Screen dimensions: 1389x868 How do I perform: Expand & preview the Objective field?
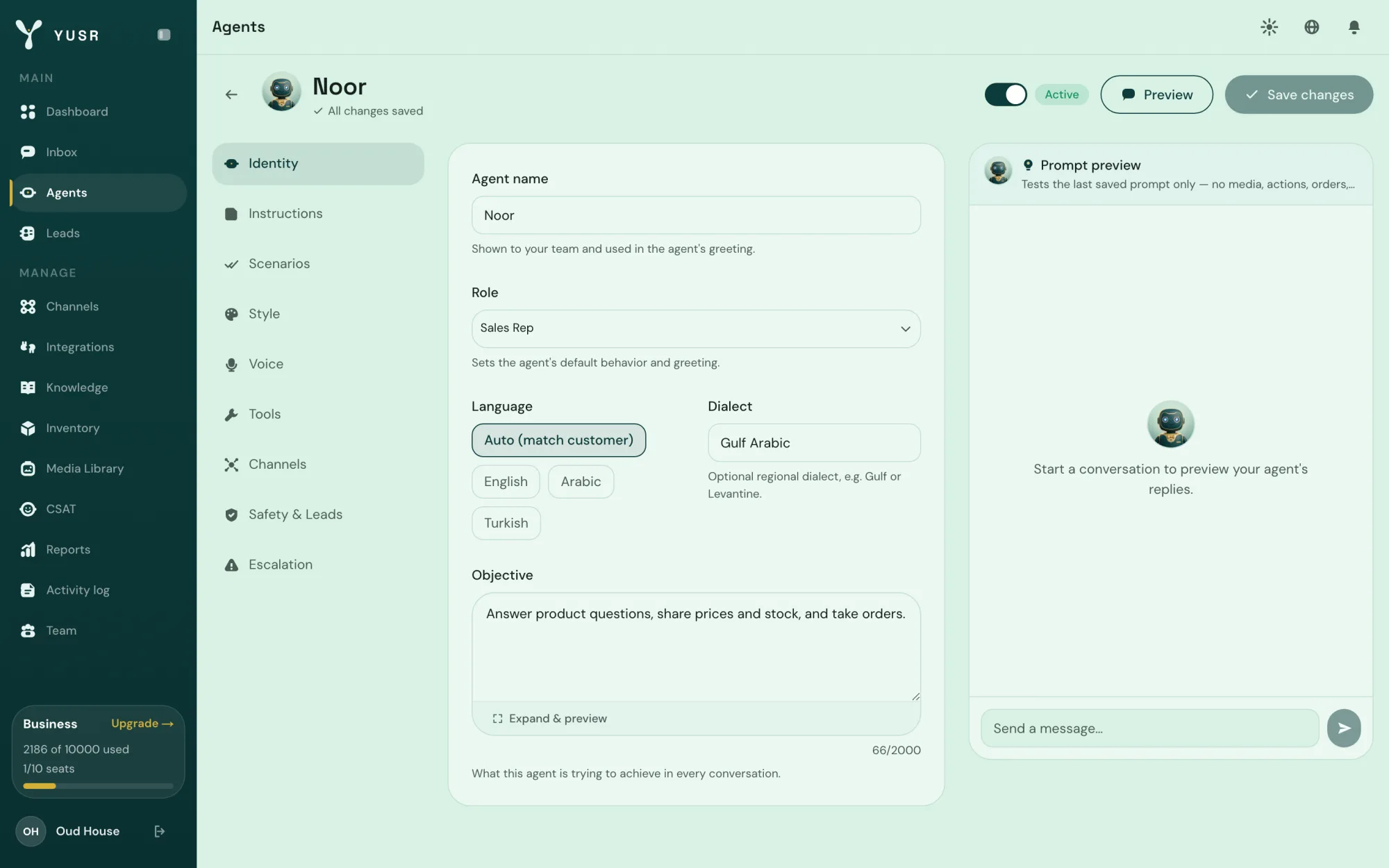(549, 719)
